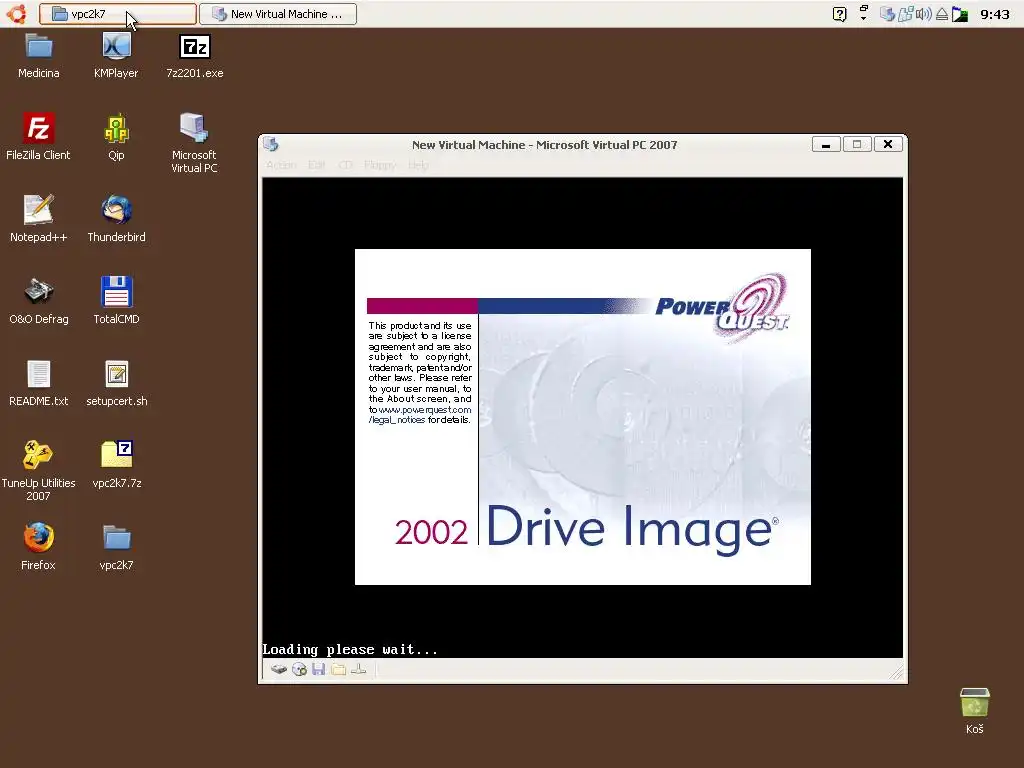Open the CD menu in Virtual PC
Viewport: 1024px width, 768px height.
point(345,165)
